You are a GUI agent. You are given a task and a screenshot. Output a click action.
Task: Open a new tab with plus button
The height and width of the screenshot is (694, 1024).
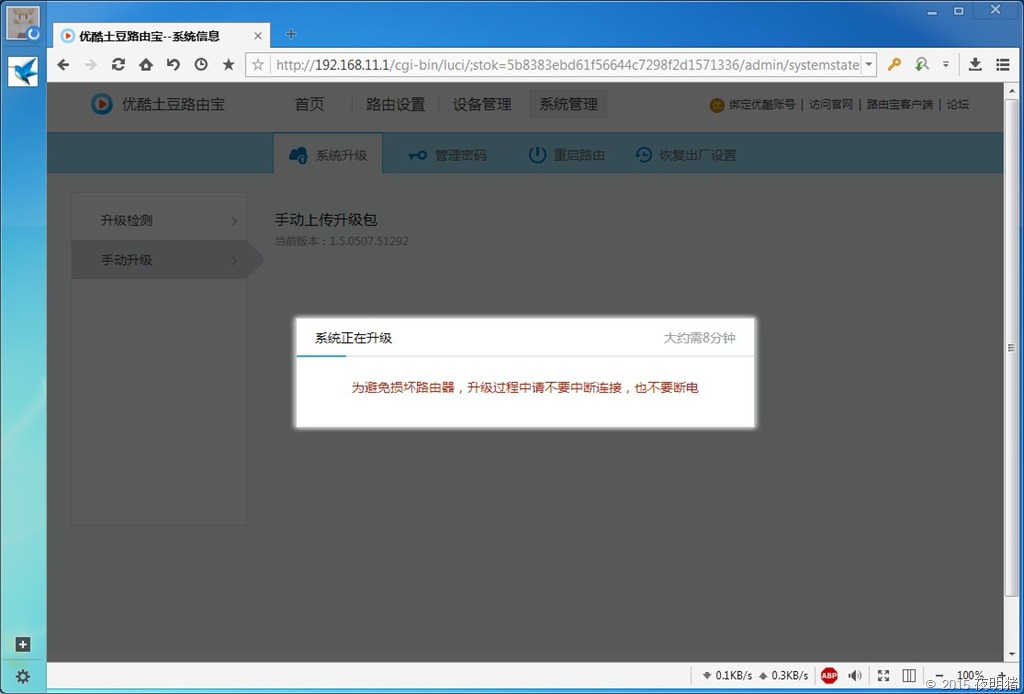click(x=291, y=34)
